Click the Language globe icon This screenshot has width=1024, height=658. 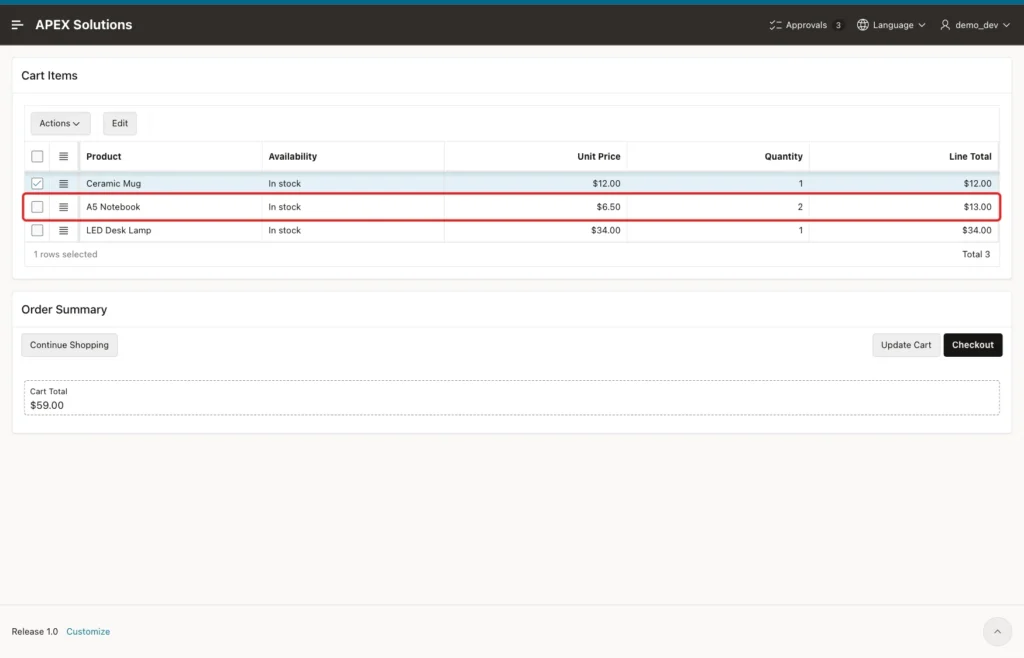click(863, 25)
